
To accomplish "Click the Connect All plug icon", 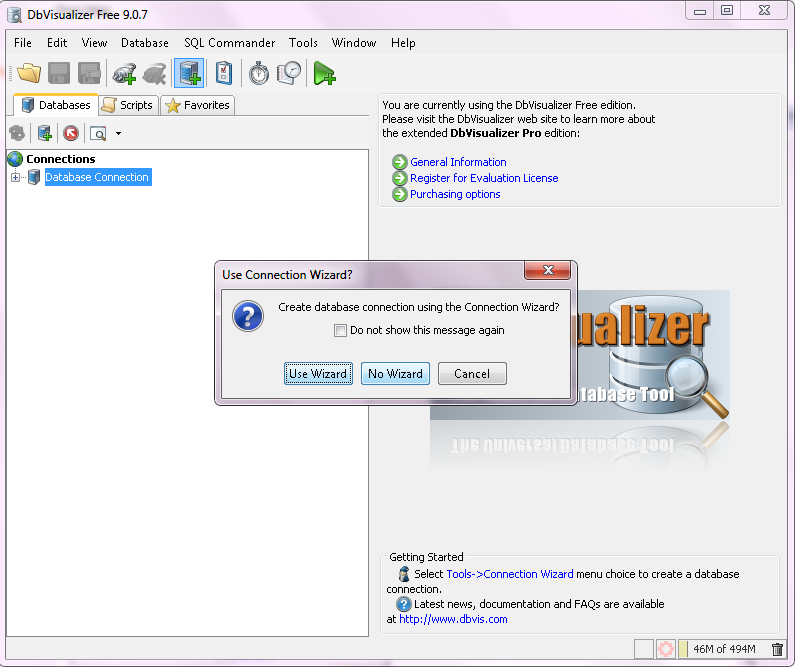I will [x=124, y=73].
